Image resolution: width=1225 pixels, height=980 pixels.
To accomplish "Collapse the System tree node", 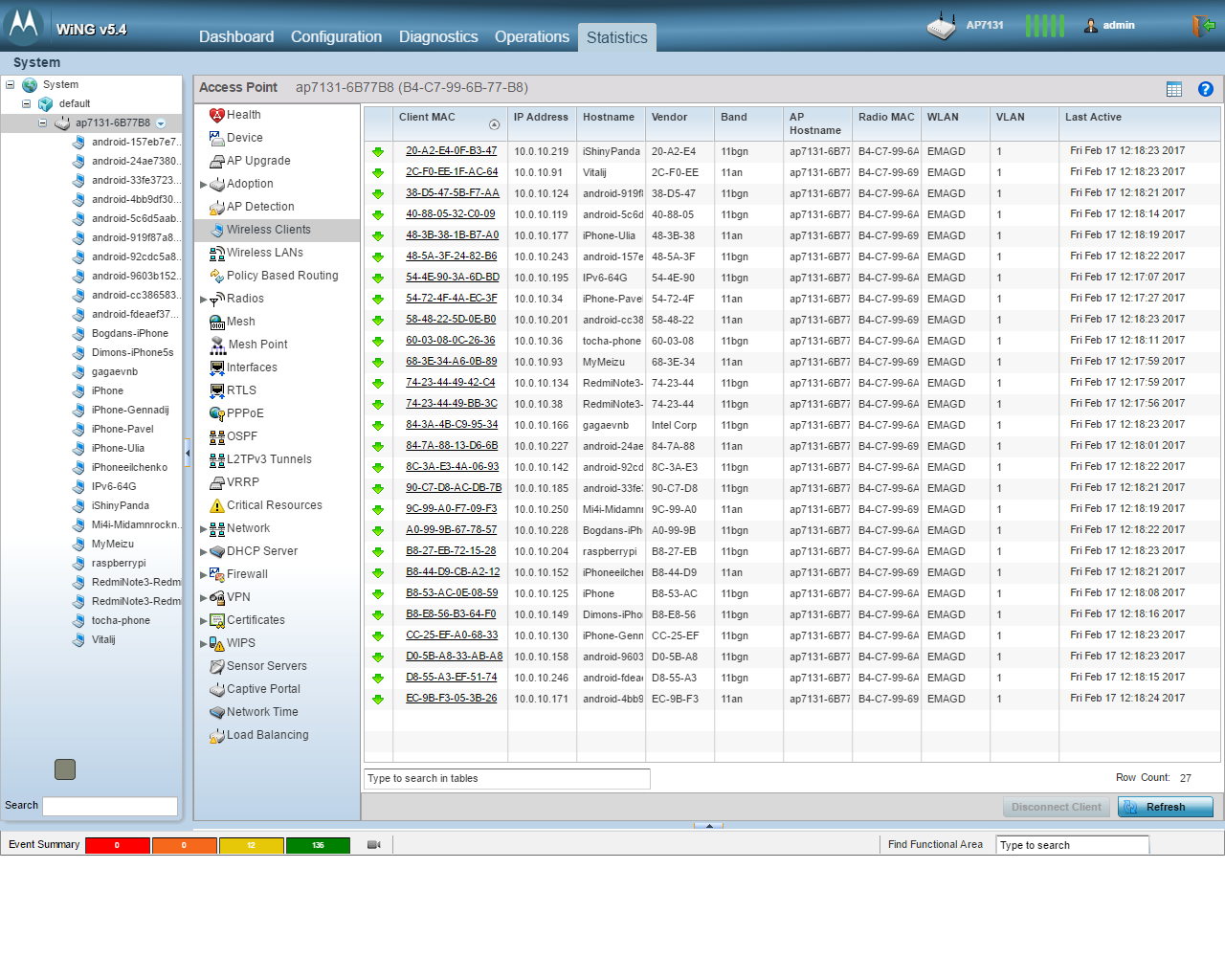I will (x=11, y=84).
